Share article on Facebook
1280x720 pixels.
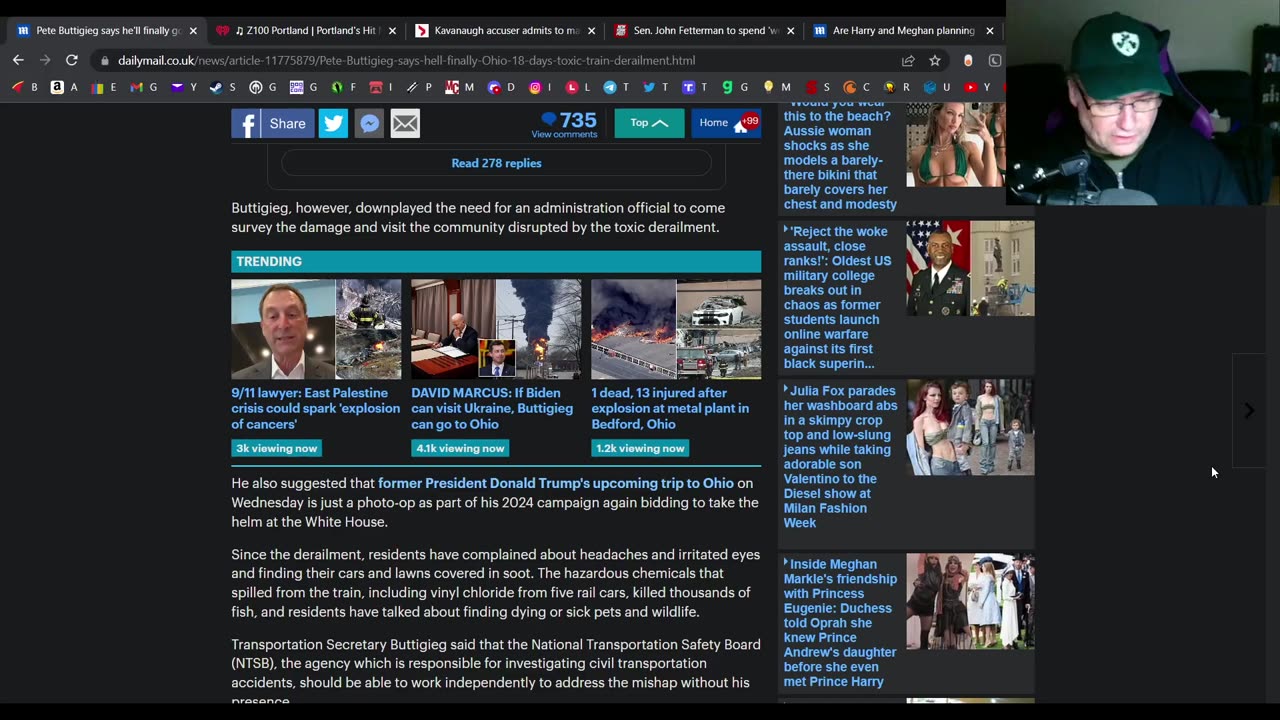click(x=272, y=123)
